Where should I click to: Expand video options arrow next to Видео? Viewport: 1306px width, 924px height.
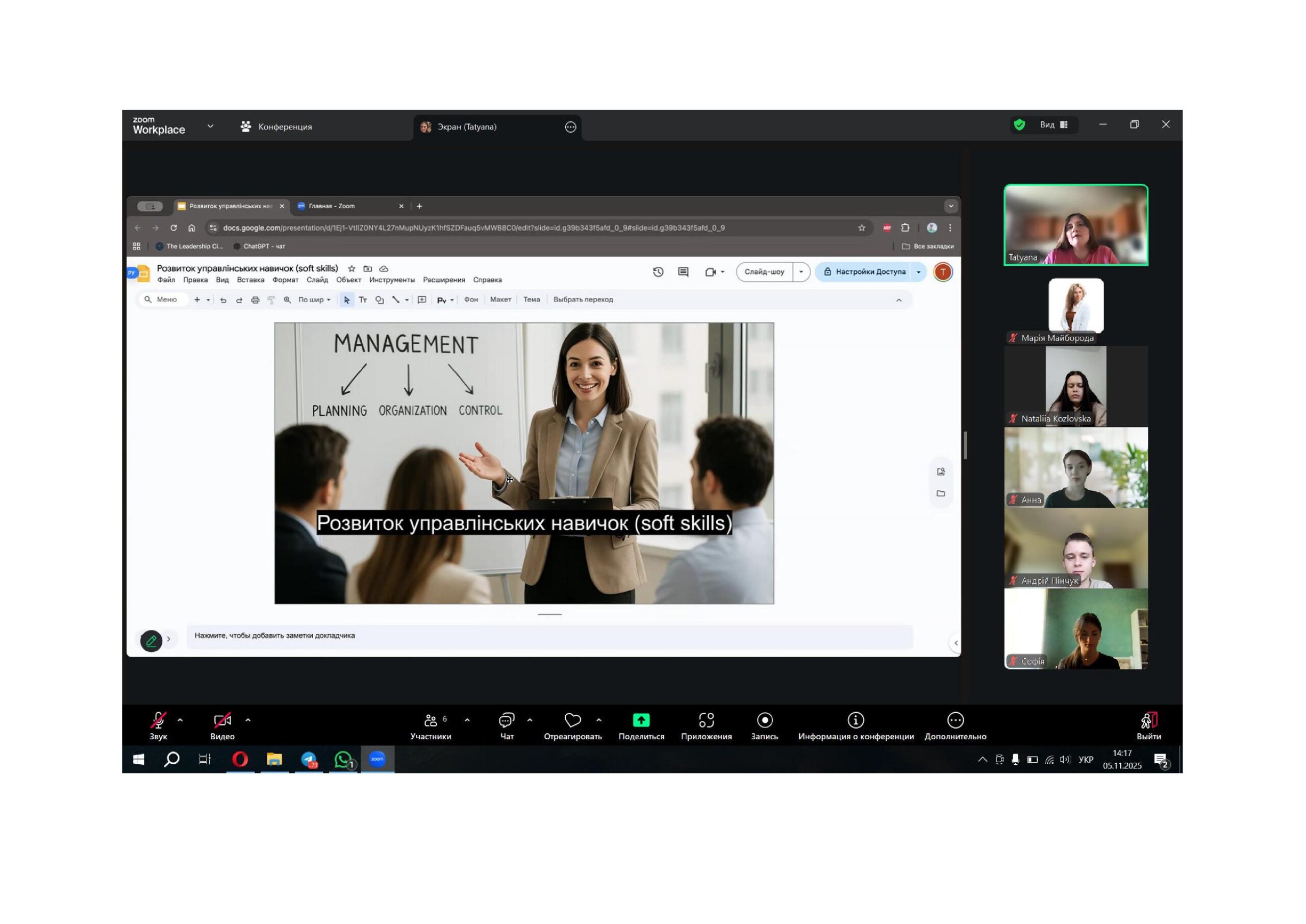tap(248, 720)
